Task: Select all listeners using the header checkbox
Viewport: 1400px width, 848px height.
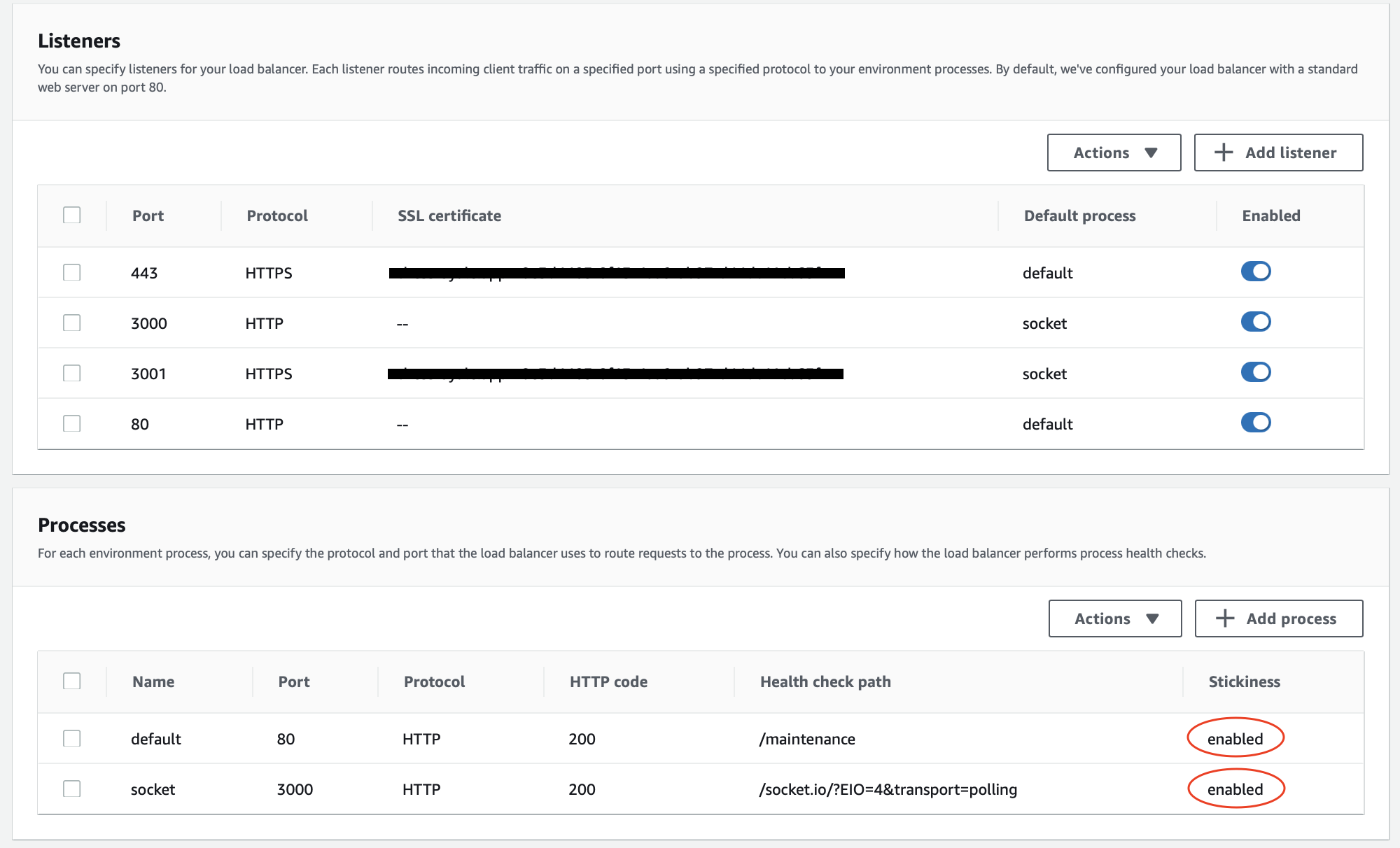Action: (72, 215)
